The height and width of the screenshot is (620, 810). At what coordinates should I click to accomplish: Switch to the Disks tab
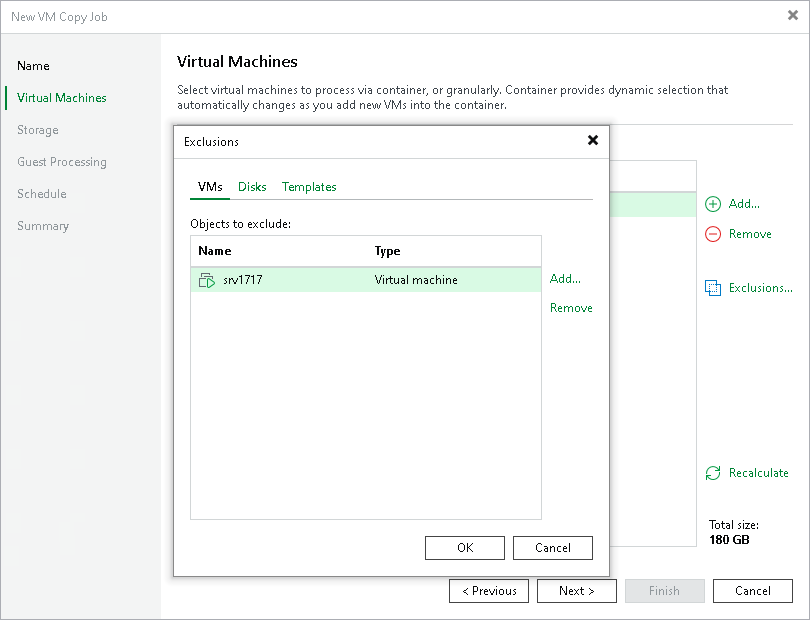pos(252,187)
